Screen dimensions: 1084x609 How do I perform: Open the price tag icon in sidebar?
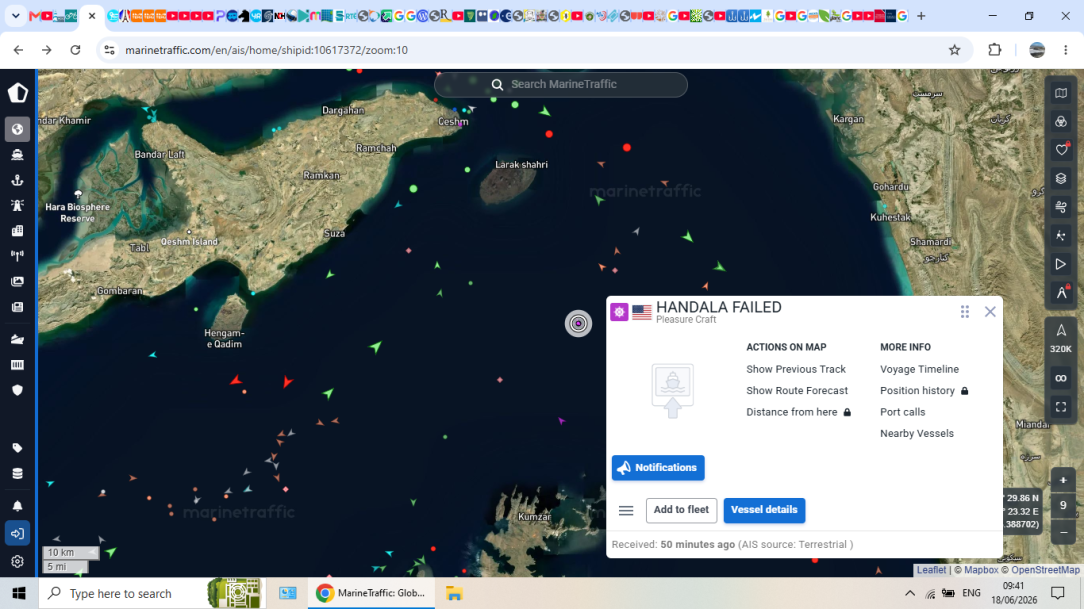(17, 448)
